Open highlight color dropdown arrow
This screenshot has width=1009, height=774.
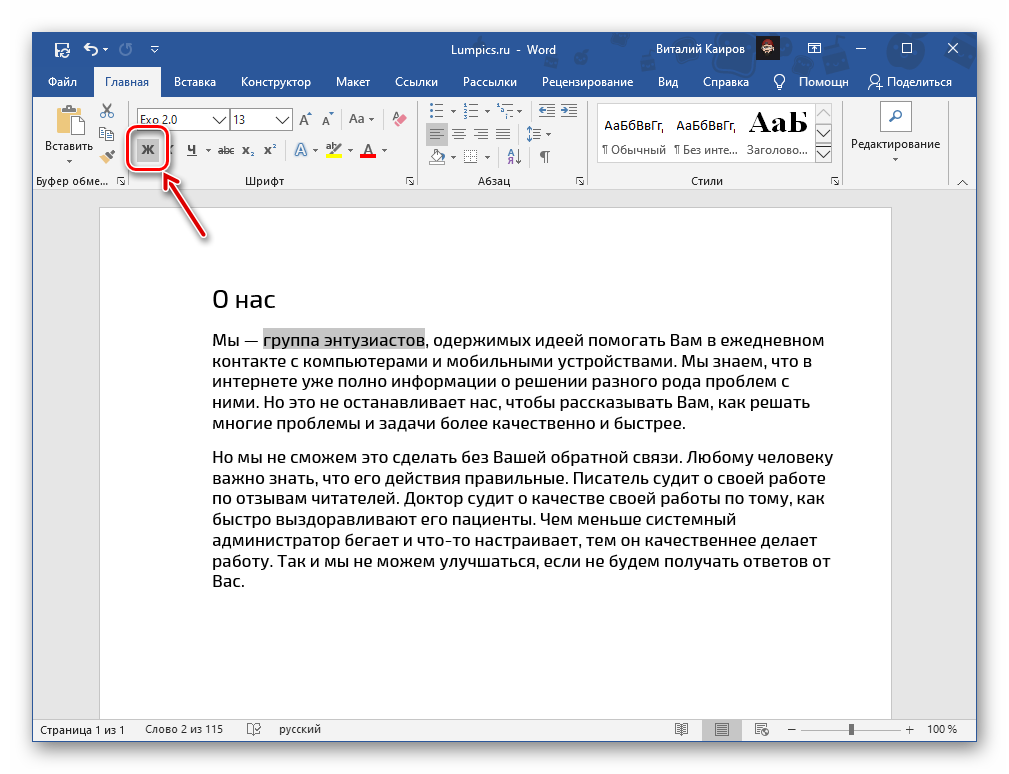pyautogui.click(x=350, y=151)
